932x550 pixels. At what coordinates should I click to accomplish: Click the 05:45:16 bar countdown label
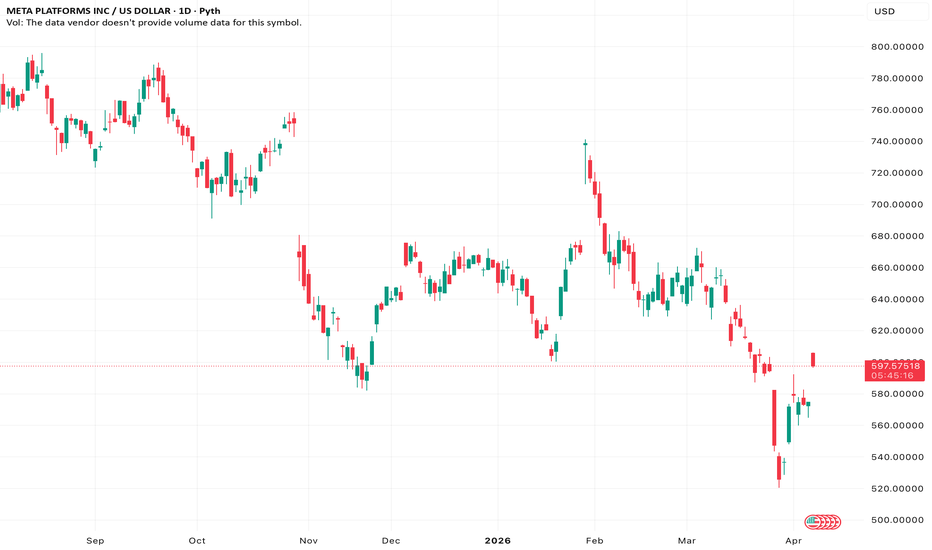[892, 376]
